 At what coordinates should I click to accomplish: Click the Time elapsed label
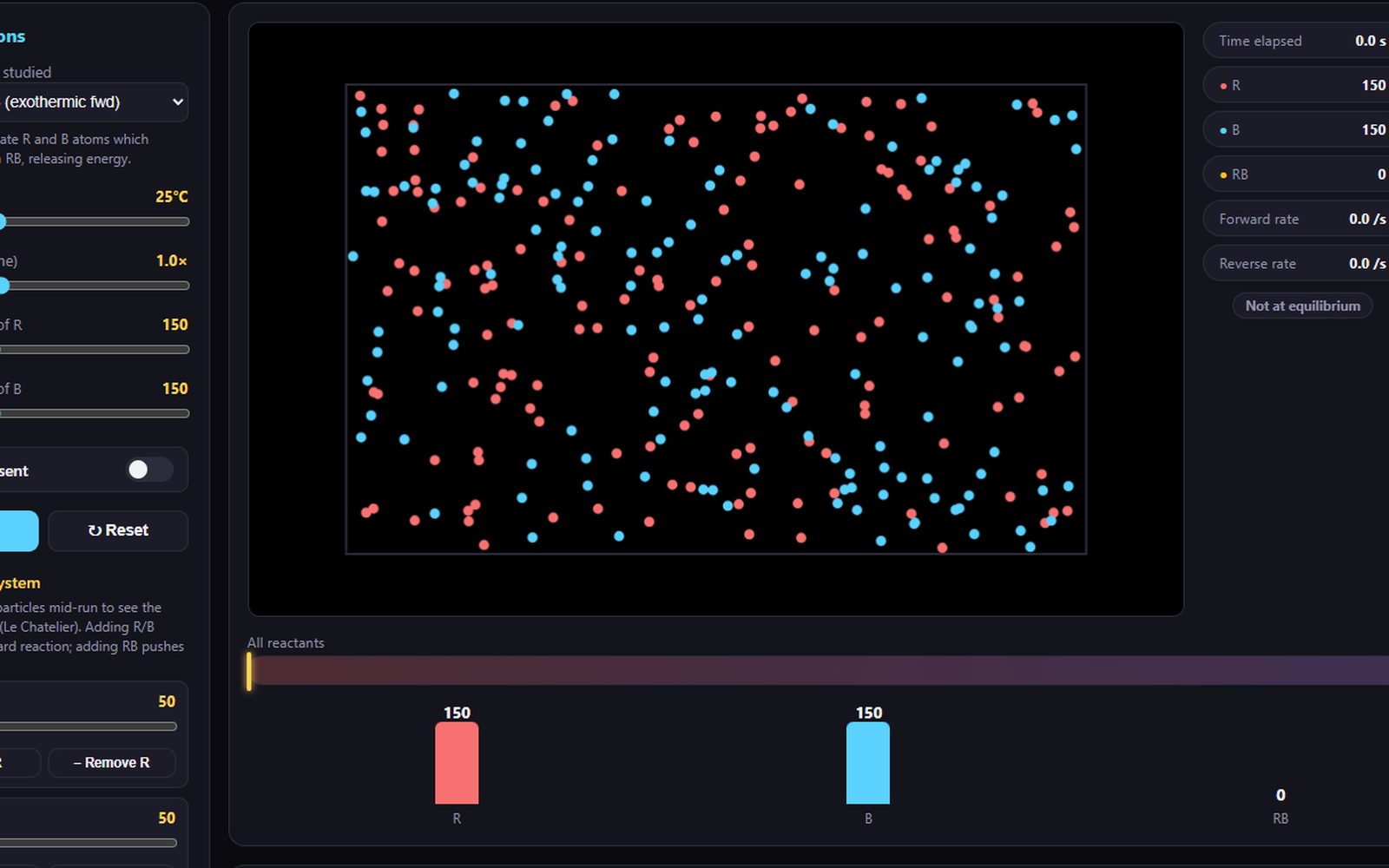pyautogui.click(x=1260, y=41)
